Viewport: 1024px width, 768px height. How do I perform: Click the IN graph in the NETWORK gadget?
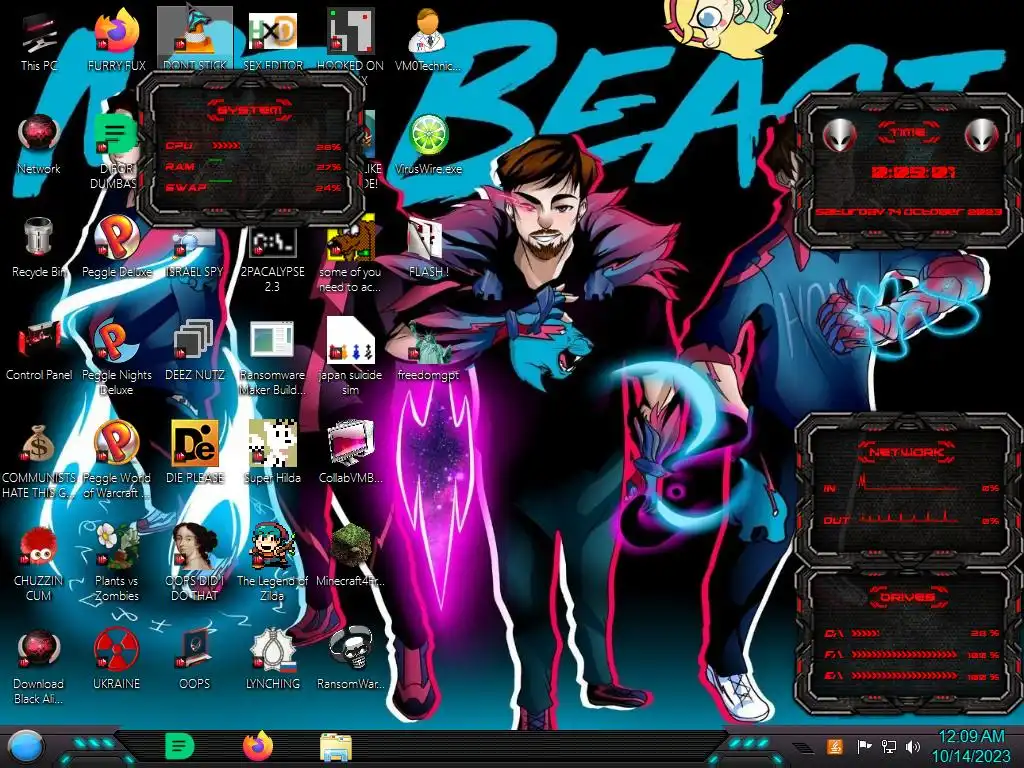pos(909,484)
